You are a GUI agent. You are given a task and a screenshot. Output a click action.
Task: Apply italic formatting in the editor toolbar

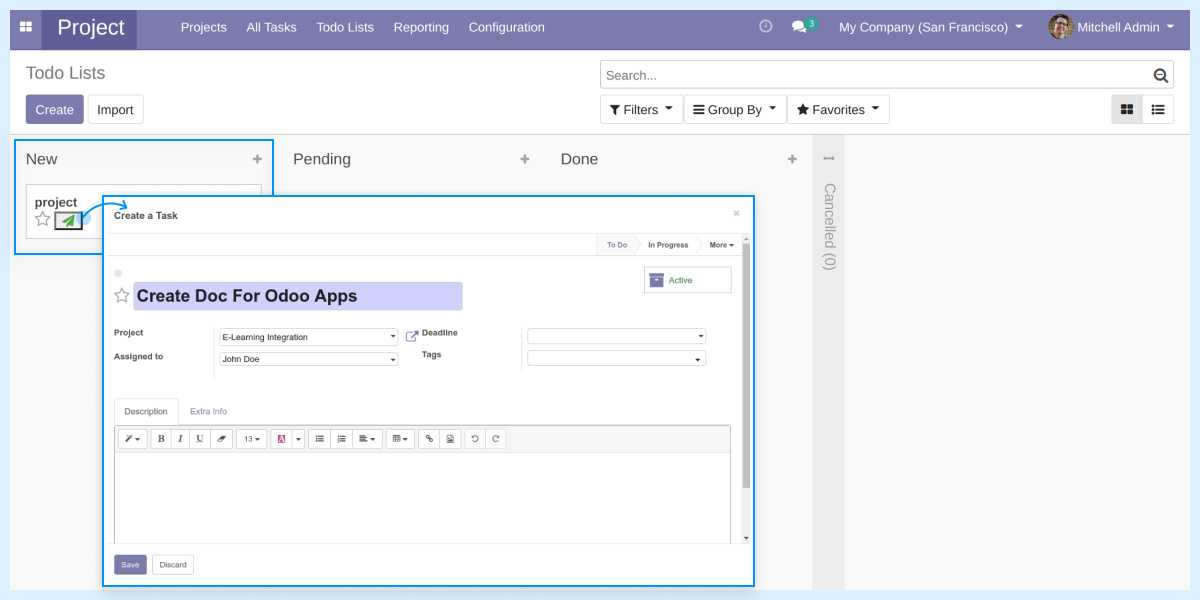click(180, 438)
